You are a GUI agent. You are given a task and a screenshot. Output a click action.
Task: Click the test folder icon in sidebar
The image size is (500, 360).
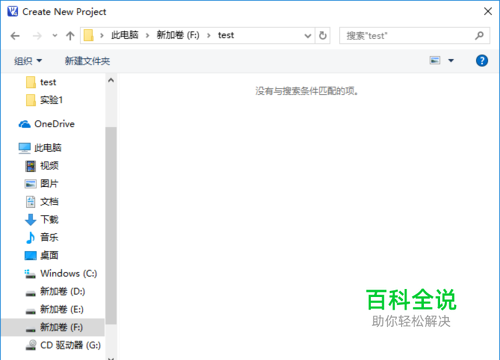coord(31,82)
